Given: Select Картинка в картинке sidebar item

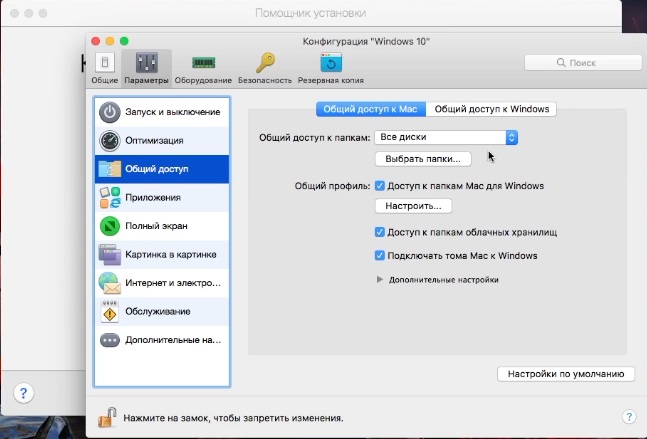Looking at the screenshot, I should pyautogui.click(x=110, y=254).
